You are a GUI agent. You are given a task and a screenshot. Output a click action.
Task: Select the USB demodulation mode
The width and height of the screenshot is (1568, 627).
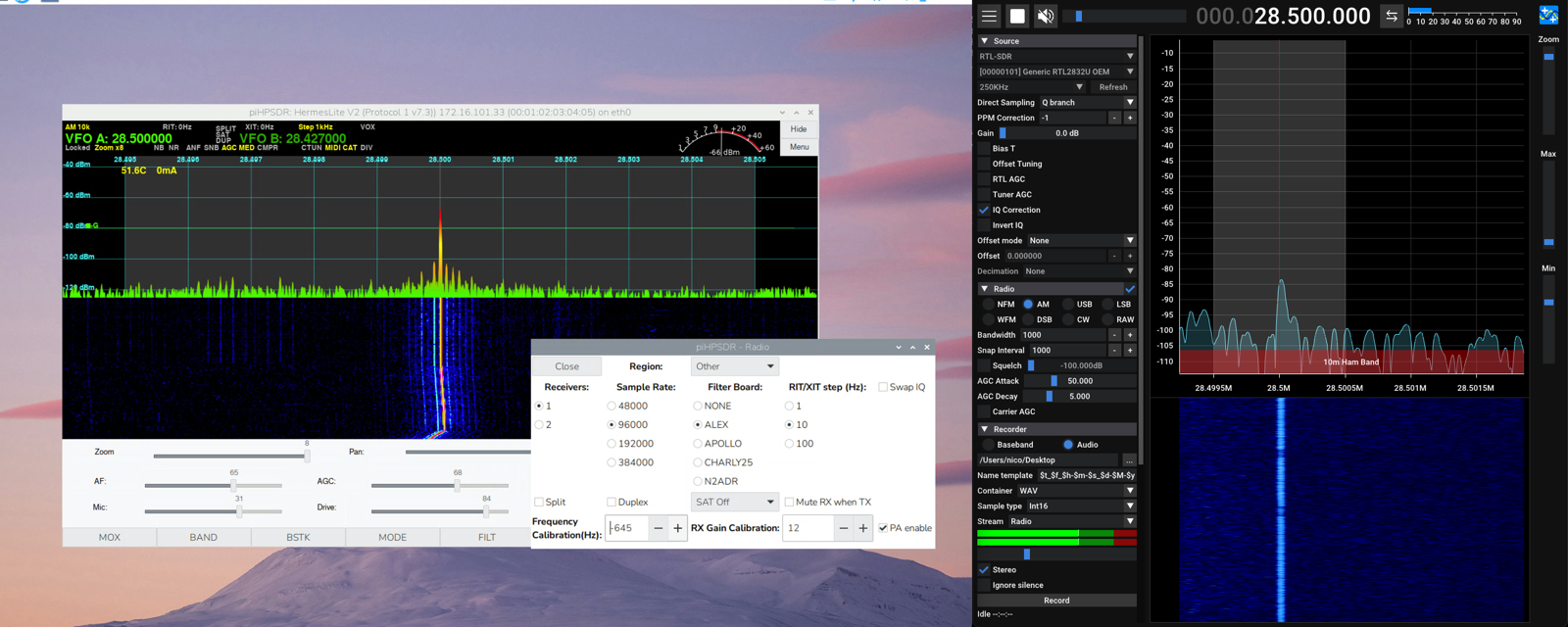(1069, 305)
